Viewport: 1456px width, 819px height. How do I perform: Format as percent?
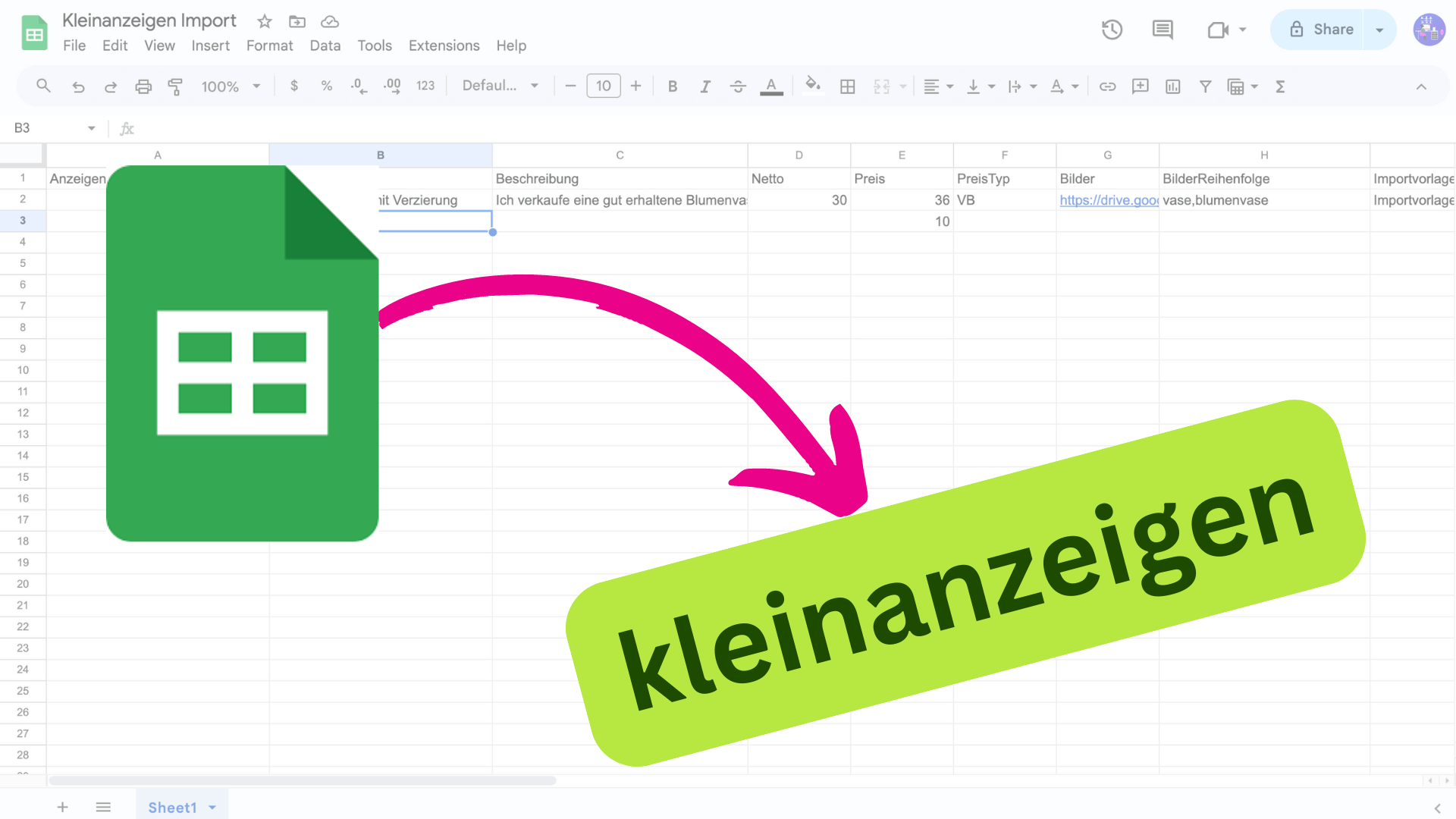tap(327, 86)
